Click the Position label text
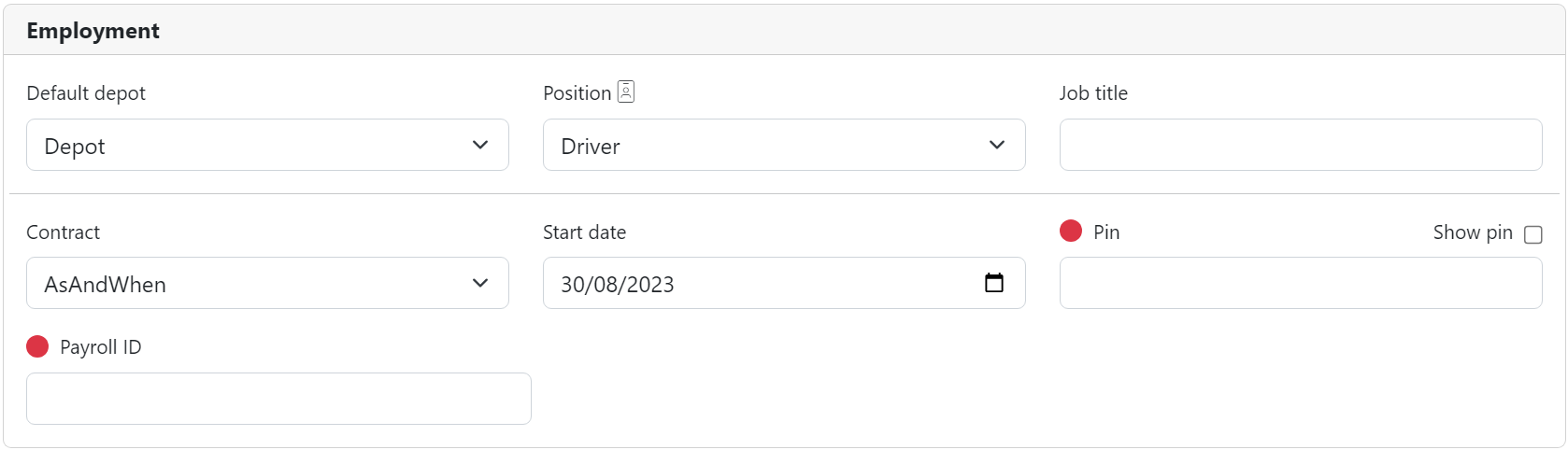This screenshot has width=1568, height=450. click(577, 93)
